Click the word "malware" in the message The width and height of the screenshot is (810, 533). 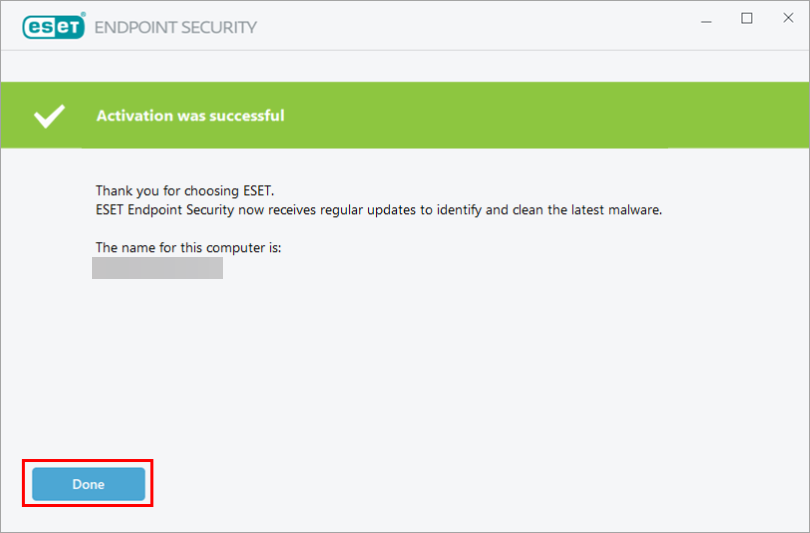636,210
